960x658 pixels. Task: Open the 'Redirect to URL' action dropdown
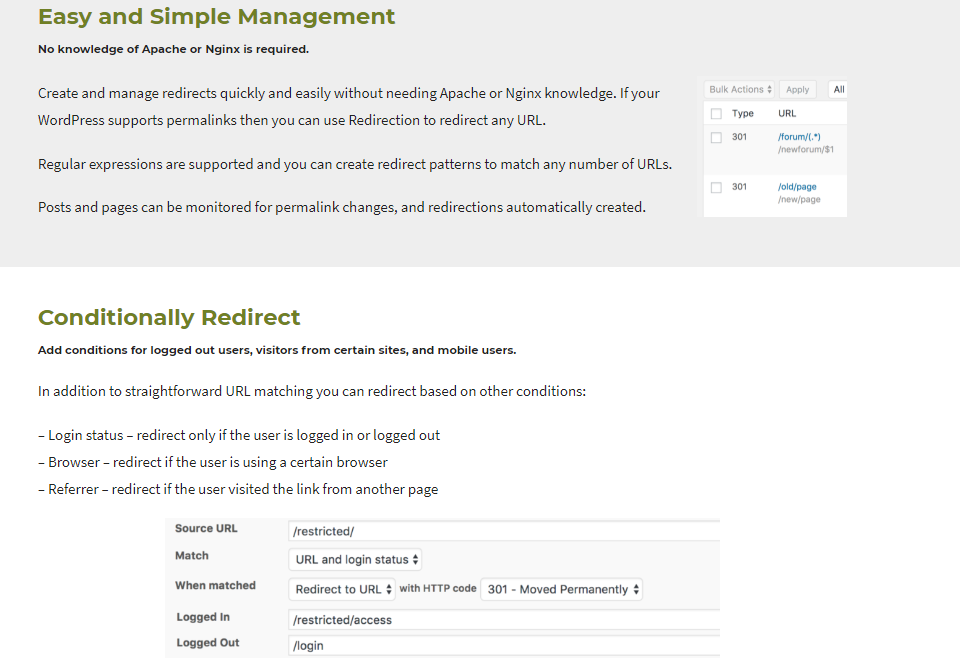click(343, 589)
